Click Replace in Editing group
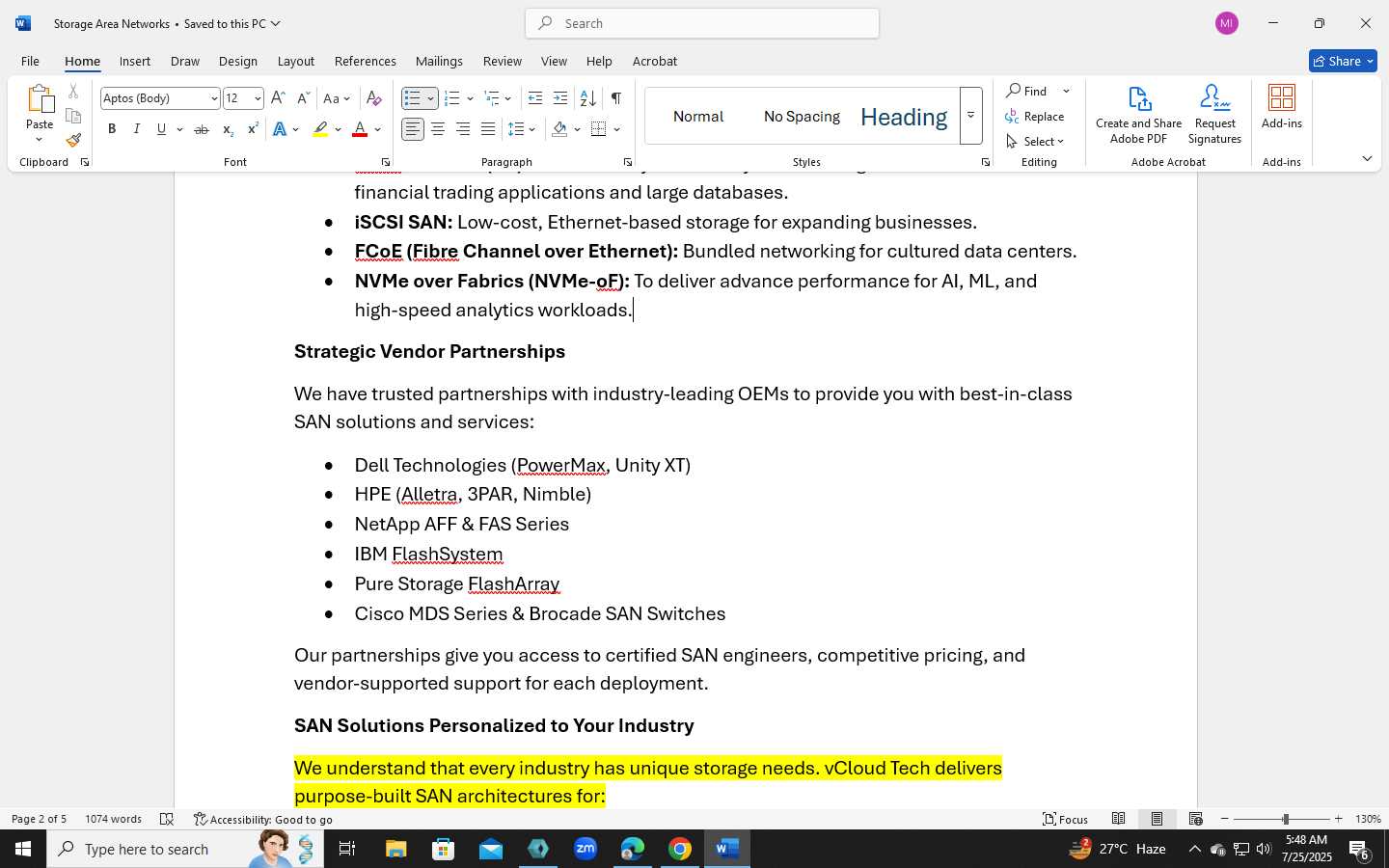Screen dimensions: 1389x868 (x=1035, y=116)
